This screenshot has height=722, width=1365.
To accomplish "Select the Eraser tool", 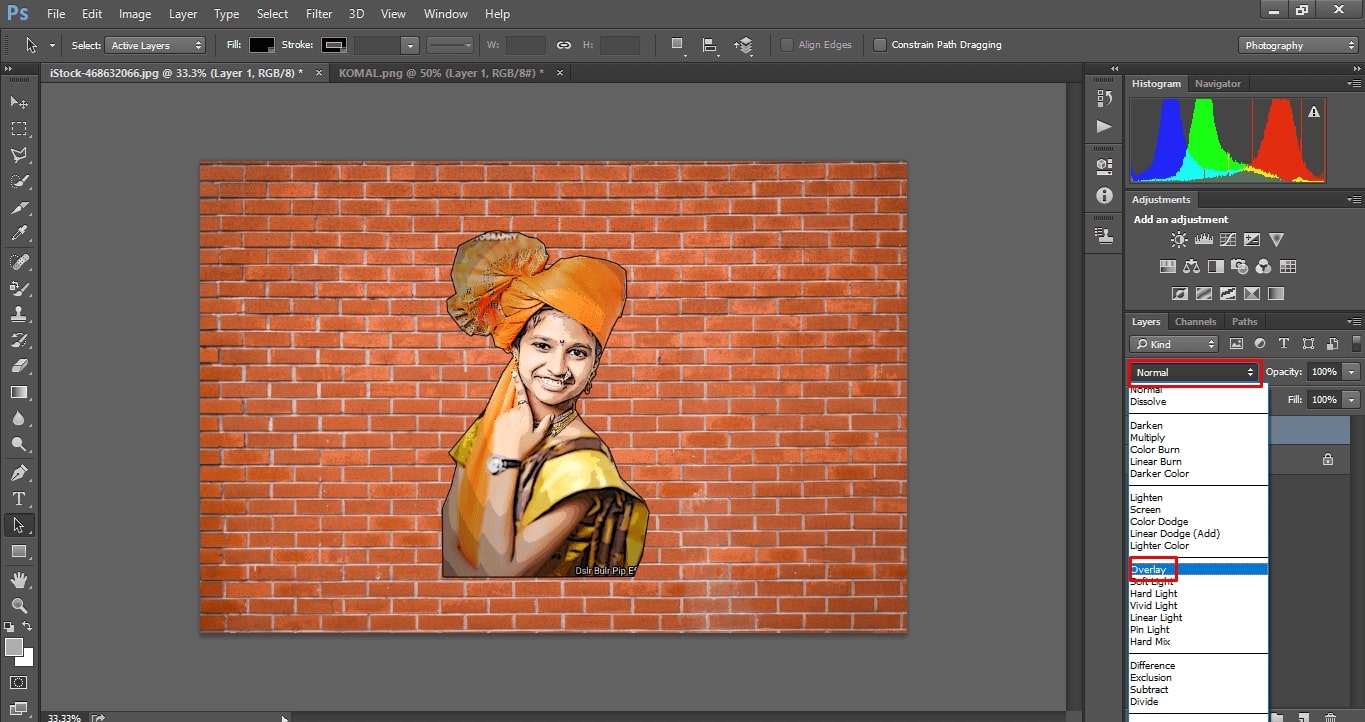I will pyautogui.click(x=19, y=366).
